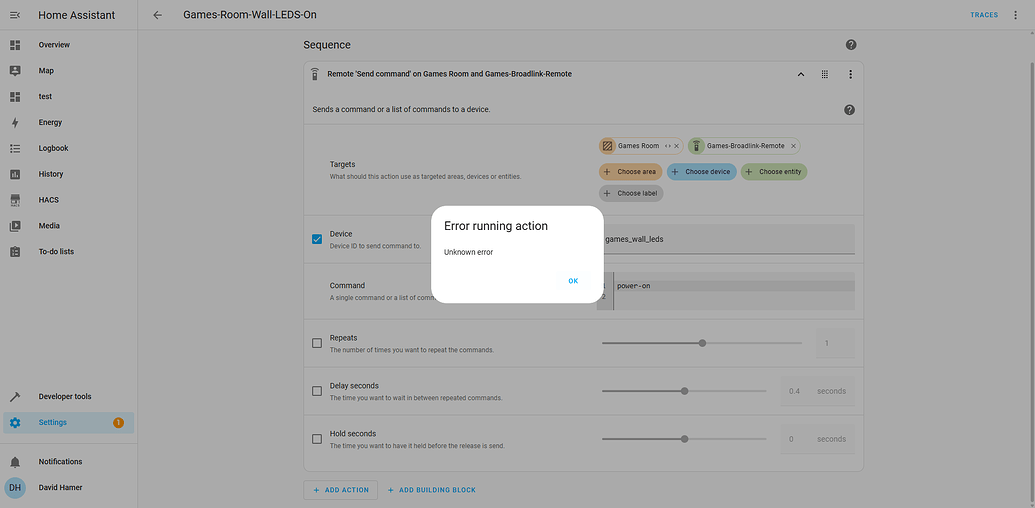Open the Overview dashboard
The width and height of the screenshot is (1035, 508).
69,45
